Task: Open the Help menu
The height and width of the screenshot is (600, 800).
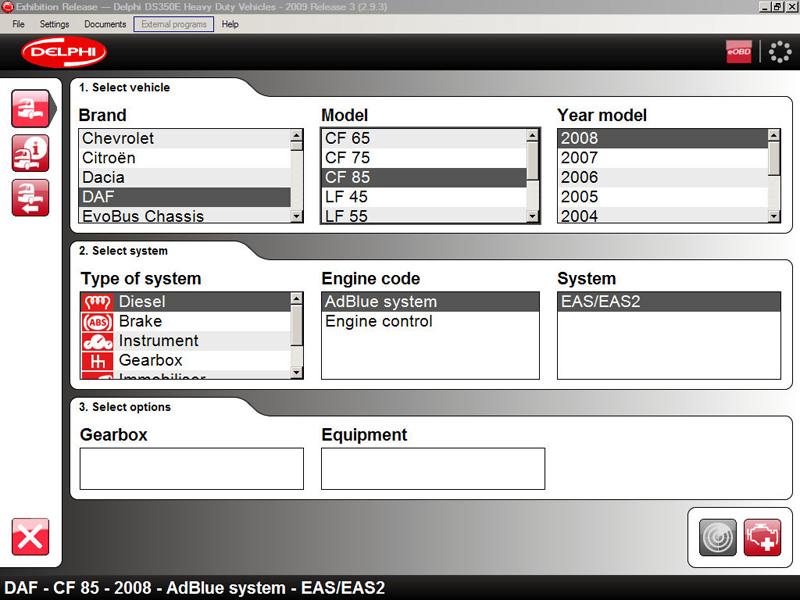Action: coord(230,24)
